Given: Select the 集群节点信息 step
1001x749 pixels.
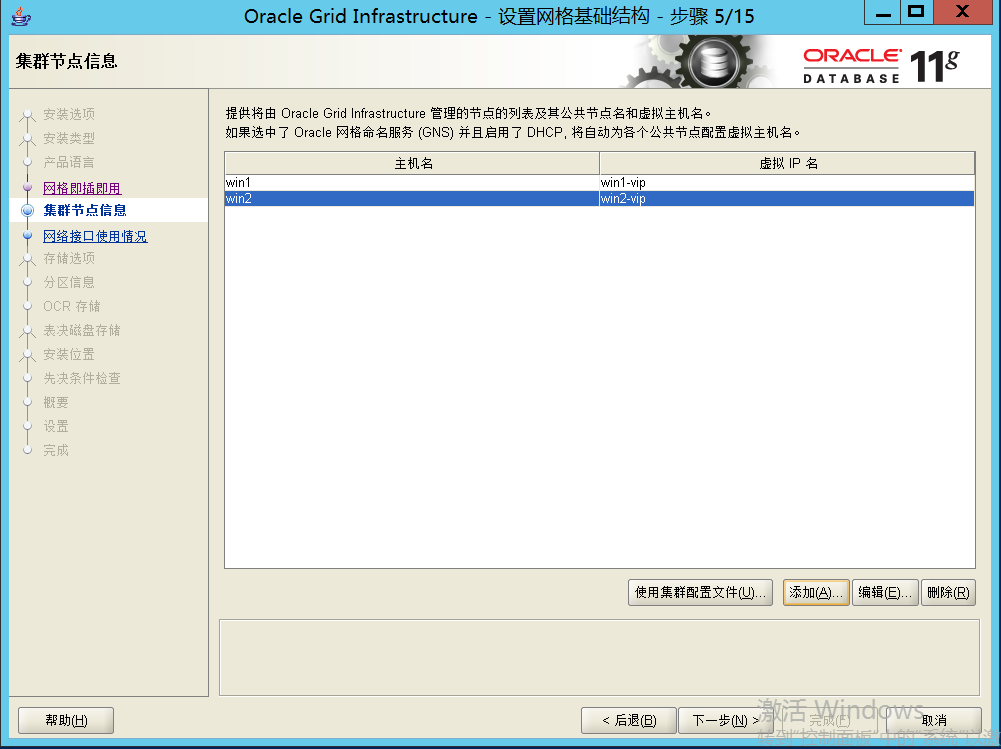Looking at the screenshot, I should [85, 210].
